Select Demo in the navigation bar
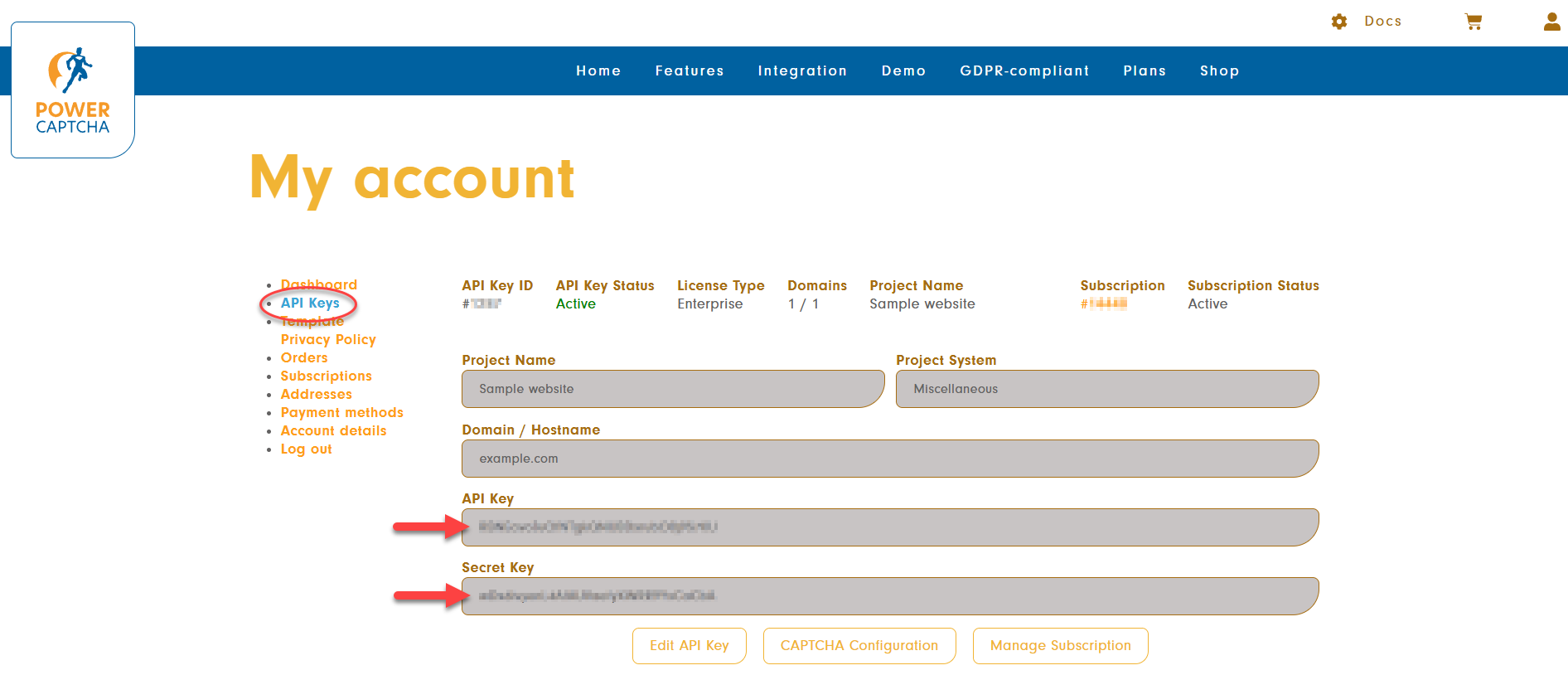Screen dimensions: 1568x675 [903, 71]
